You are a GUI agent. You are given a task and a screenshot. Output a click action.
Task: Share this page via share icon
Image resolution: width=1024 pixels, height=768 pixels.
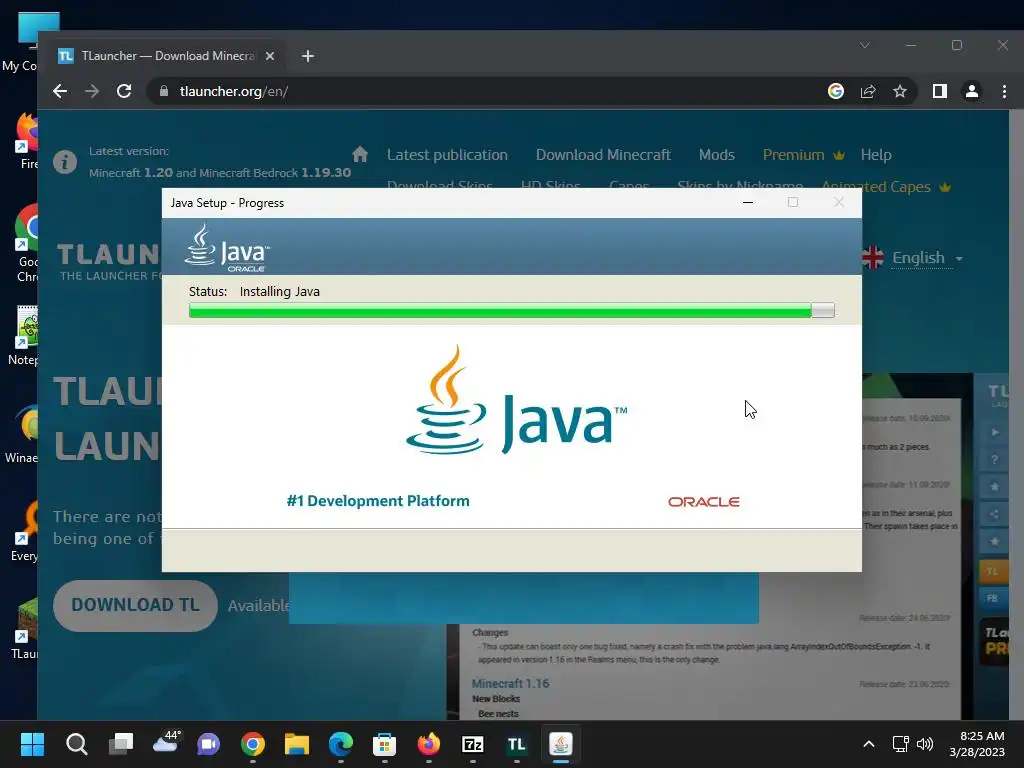pos(868,91)
